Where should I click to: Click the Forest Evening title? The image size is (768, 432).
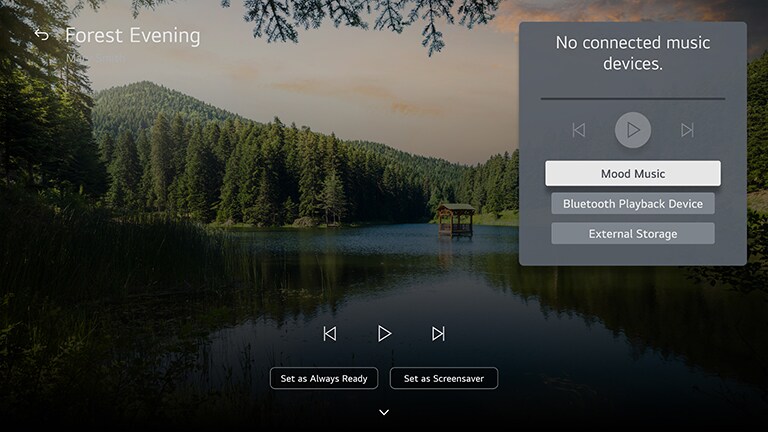[133, 36]
